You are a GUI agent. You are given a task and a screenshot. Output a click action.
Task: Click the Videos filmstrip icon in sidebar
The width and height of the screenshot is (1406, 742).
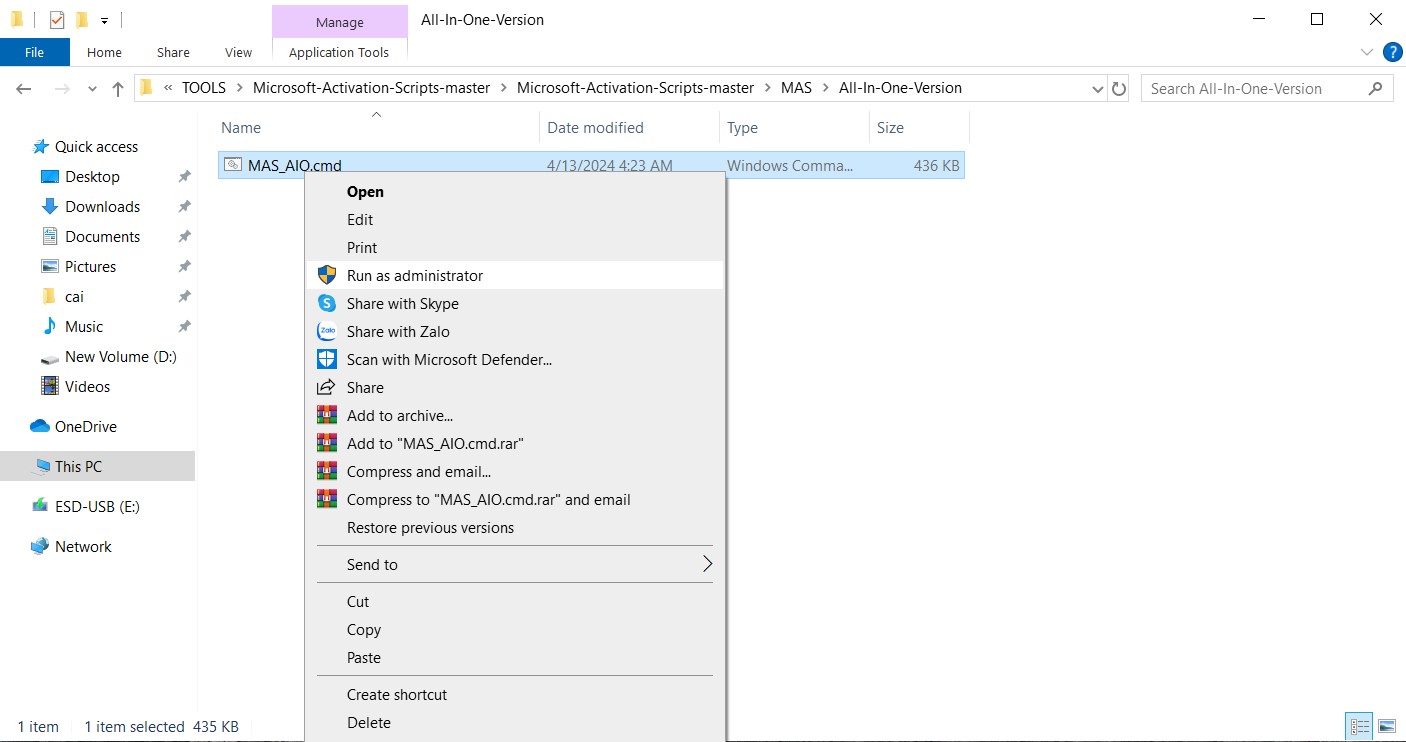(50, 386)
